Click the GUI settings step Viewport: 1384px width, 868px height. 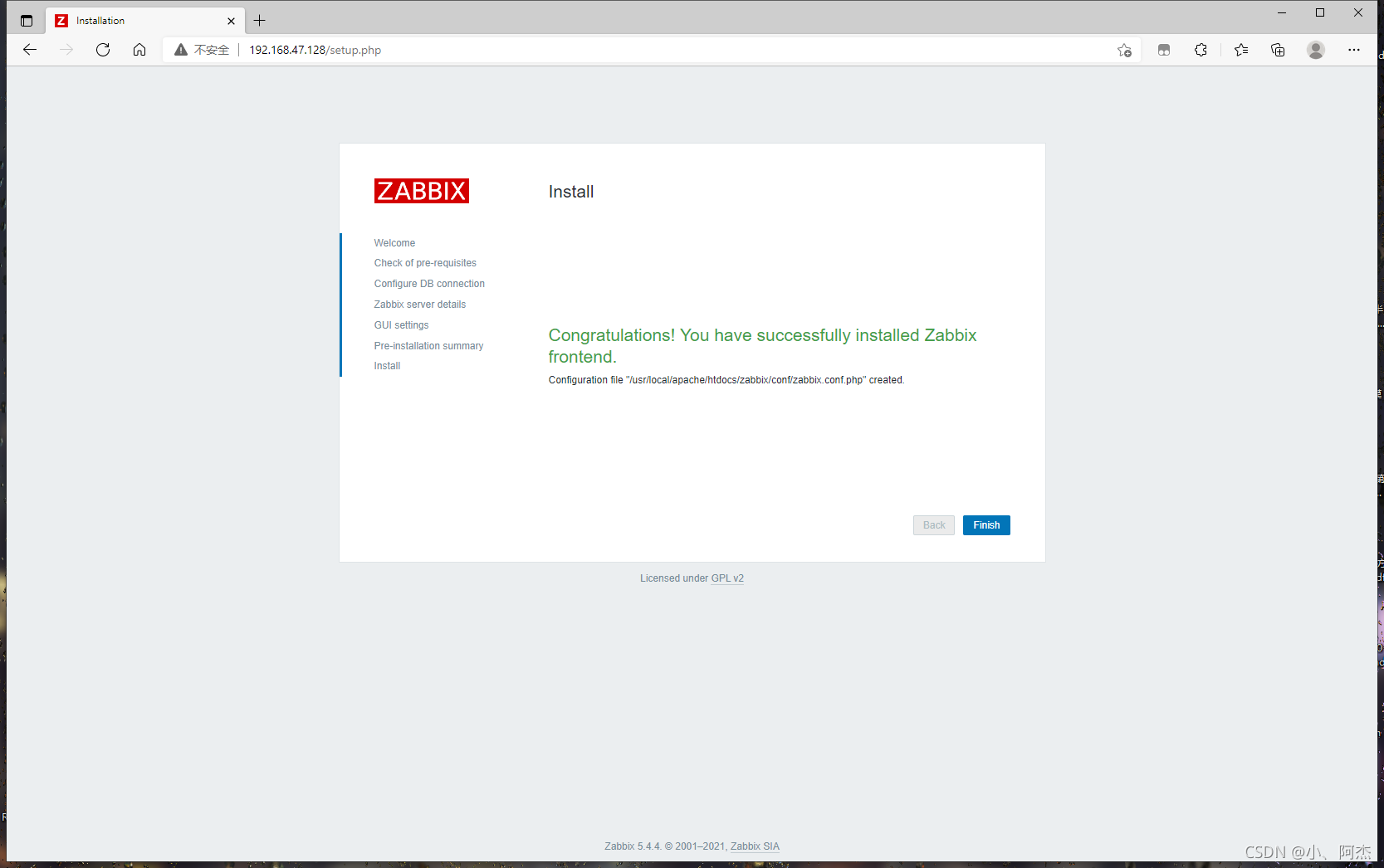click(x=401, y=325)
